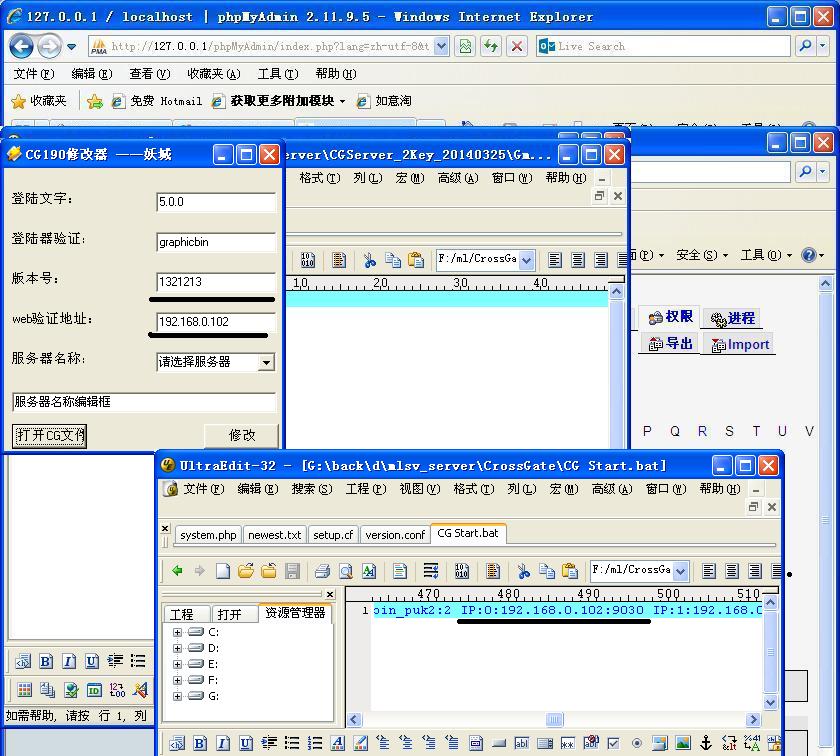Select the 工程 panel tab in UltraEdit

(182, 614)
